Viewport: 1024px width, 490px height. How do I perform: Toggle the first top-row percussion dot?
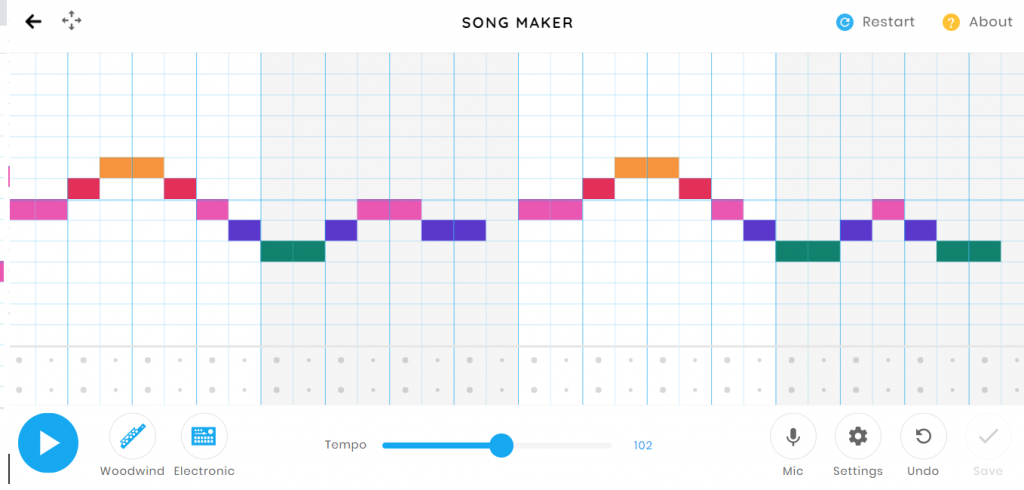tap(19, 359)
